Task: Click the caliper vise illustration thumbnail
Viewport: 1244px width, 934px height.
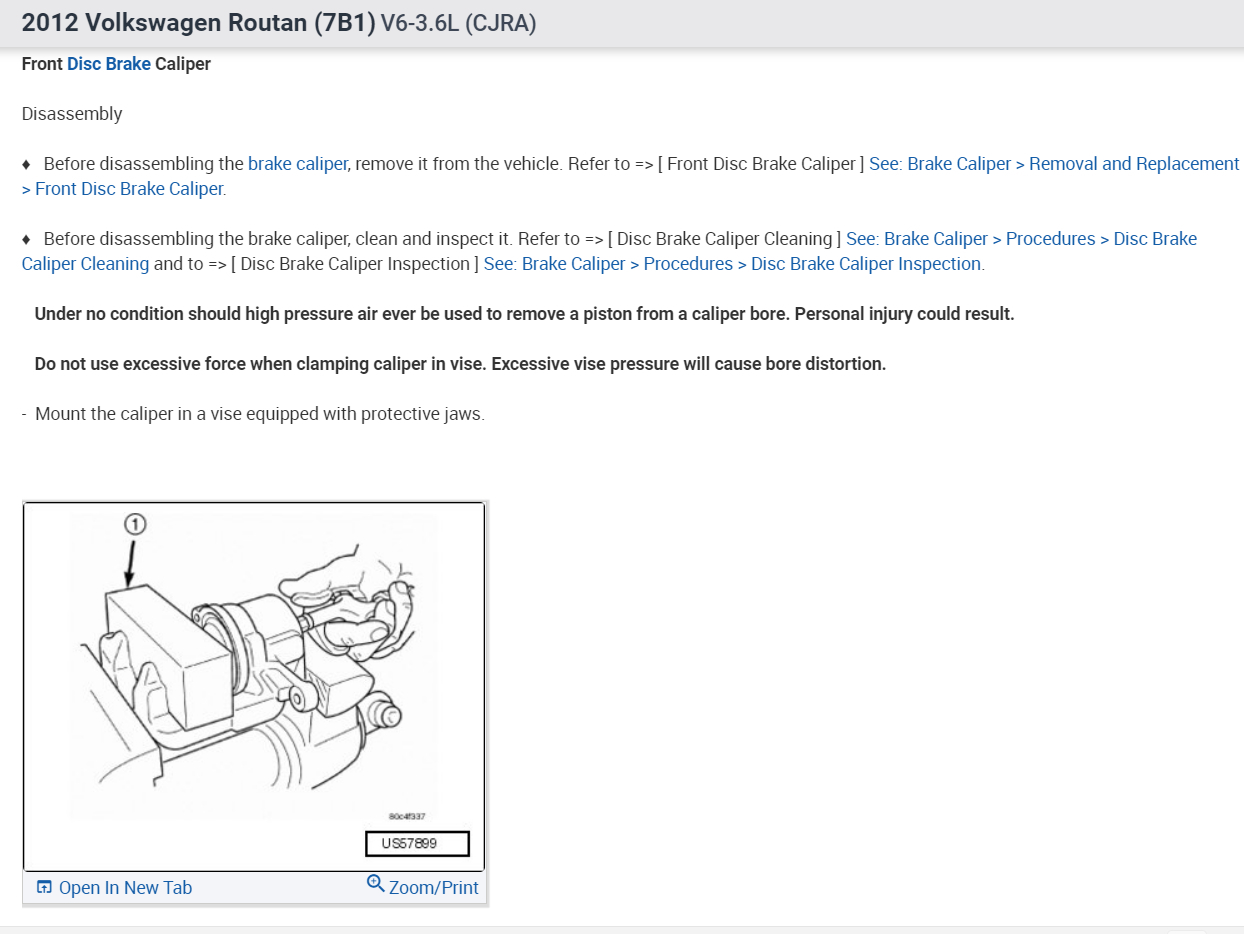Action: pos(254,686)
